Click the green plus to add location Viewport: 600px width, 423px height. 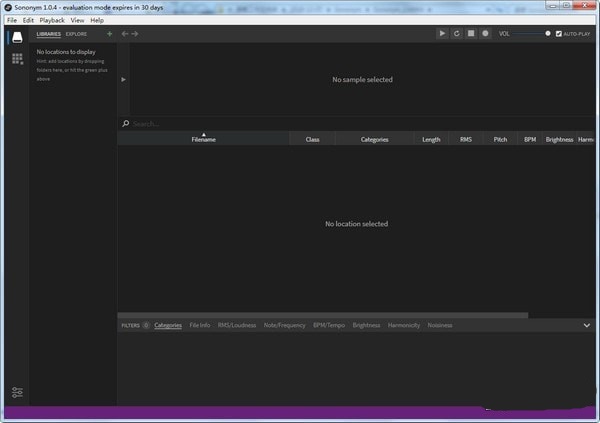click(x=109, y=34)
